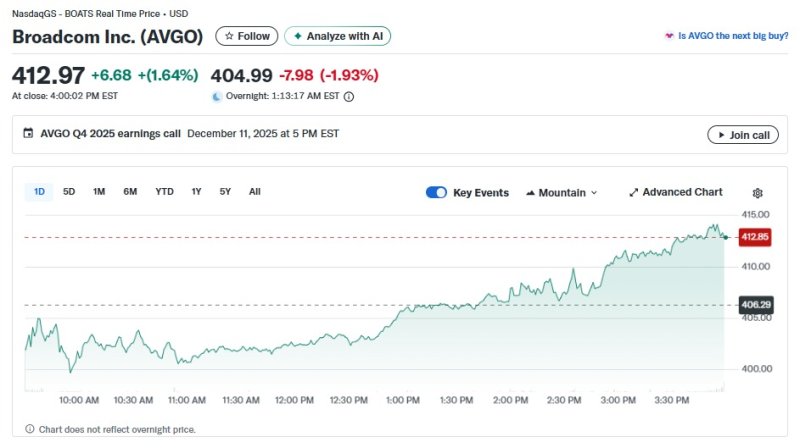Show the 1M chart range
Image resolution: width=800 pixels, height=448 pixels.
coord(99,191)
